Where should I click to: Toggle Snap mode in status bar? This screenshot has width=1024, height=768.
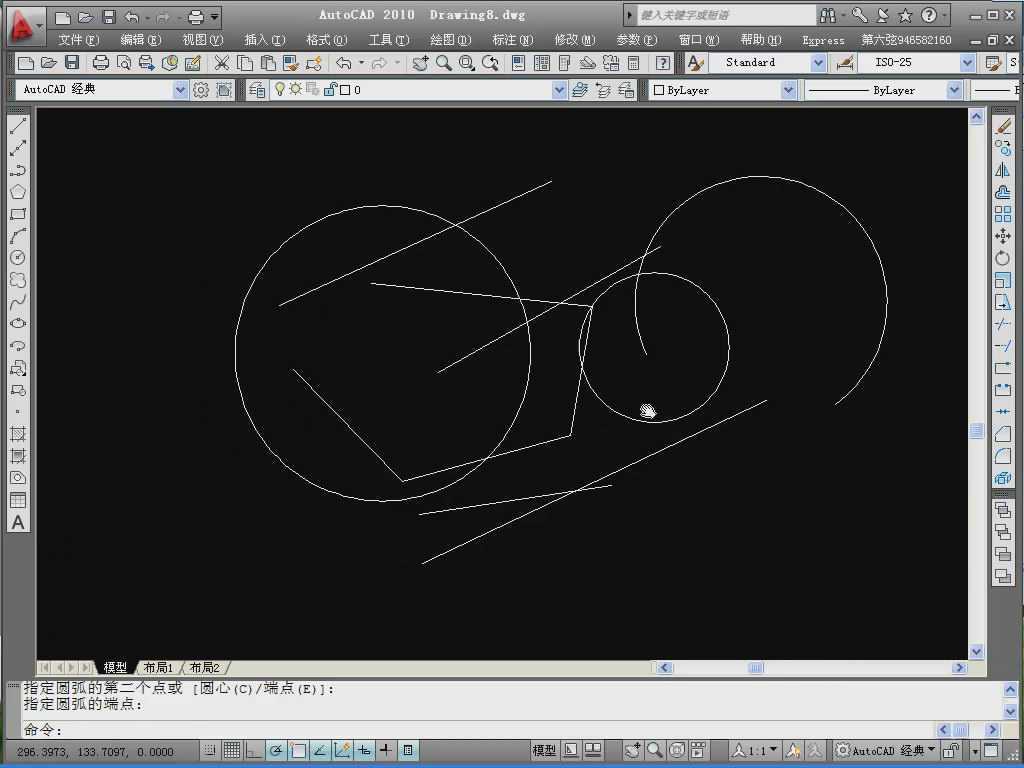pyautogui.click(x=209, y=750)
